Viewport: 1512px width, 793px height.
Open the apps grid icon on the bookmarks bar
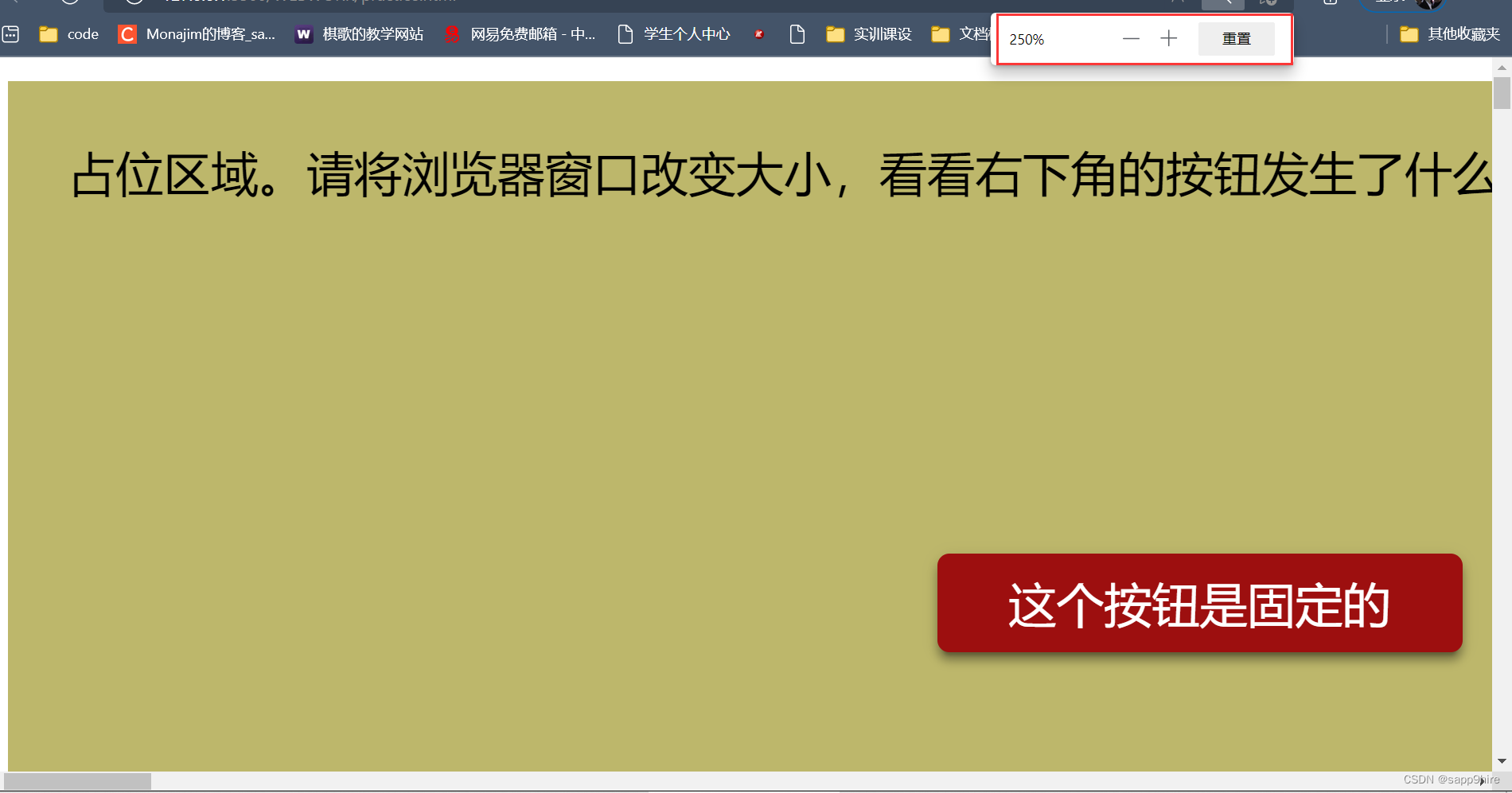10,33
